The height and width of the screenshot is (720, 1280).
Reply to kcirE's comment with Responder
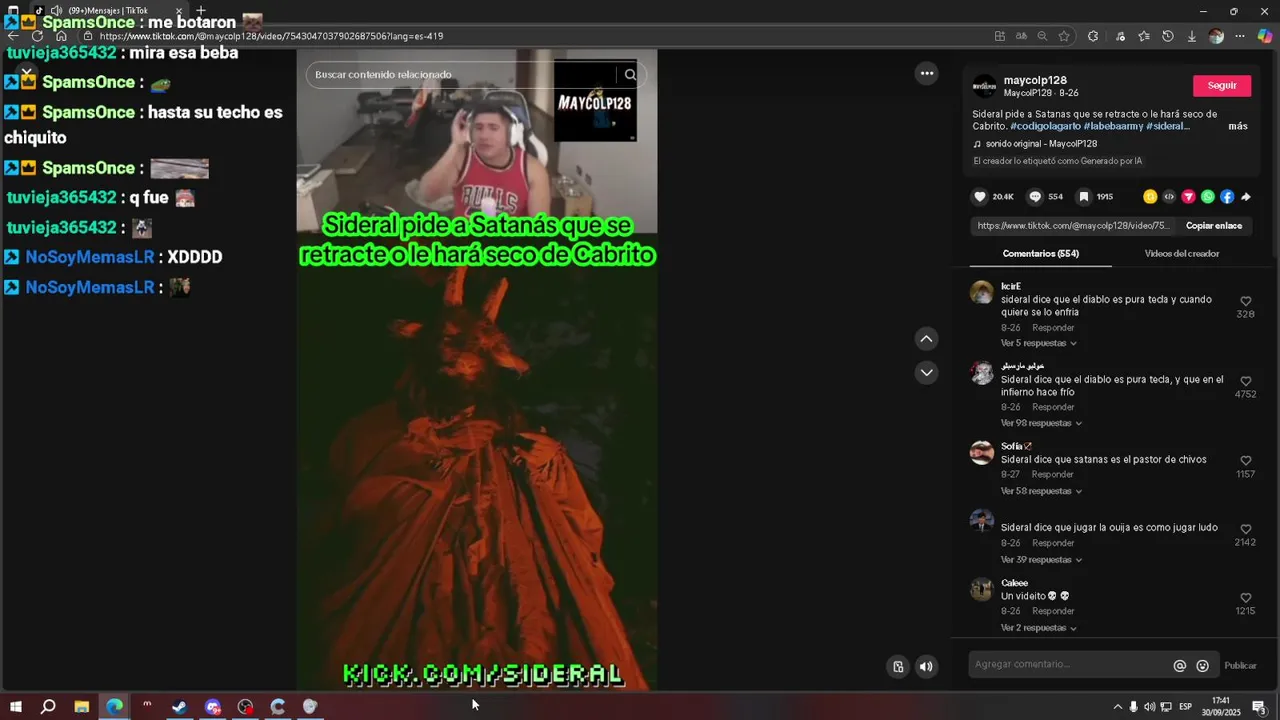pyautogui.click(x=1053, y=328)
